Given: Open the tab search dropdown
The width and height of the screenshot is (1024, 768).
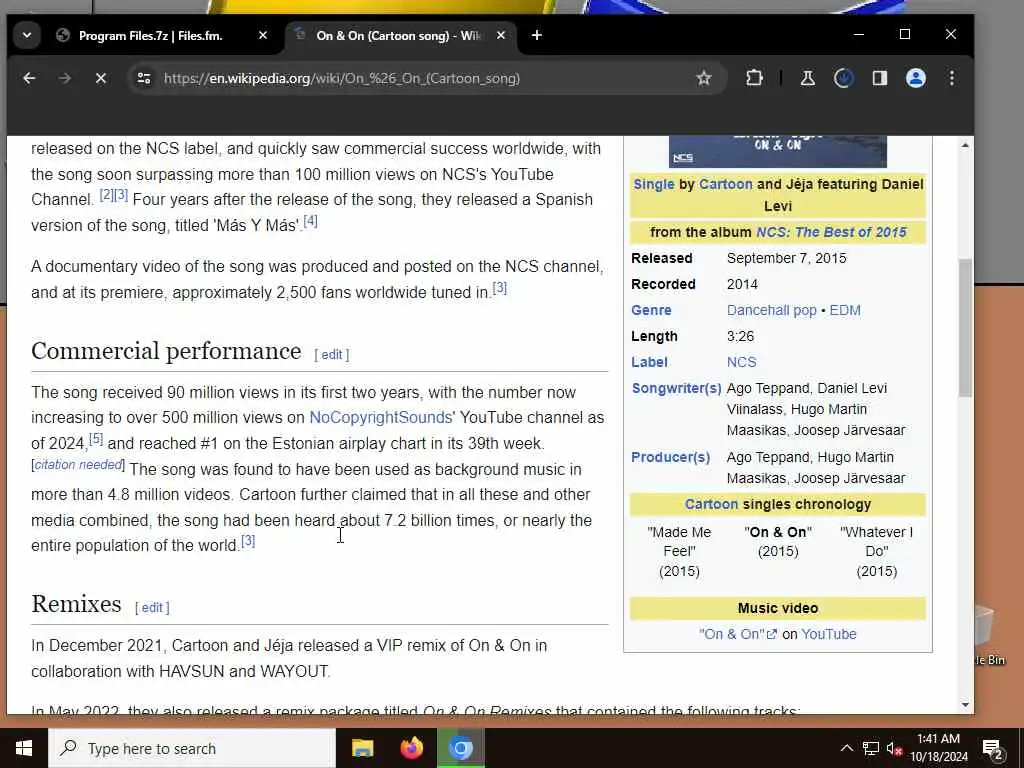Looking at the screenshot, I should (27, 35).
